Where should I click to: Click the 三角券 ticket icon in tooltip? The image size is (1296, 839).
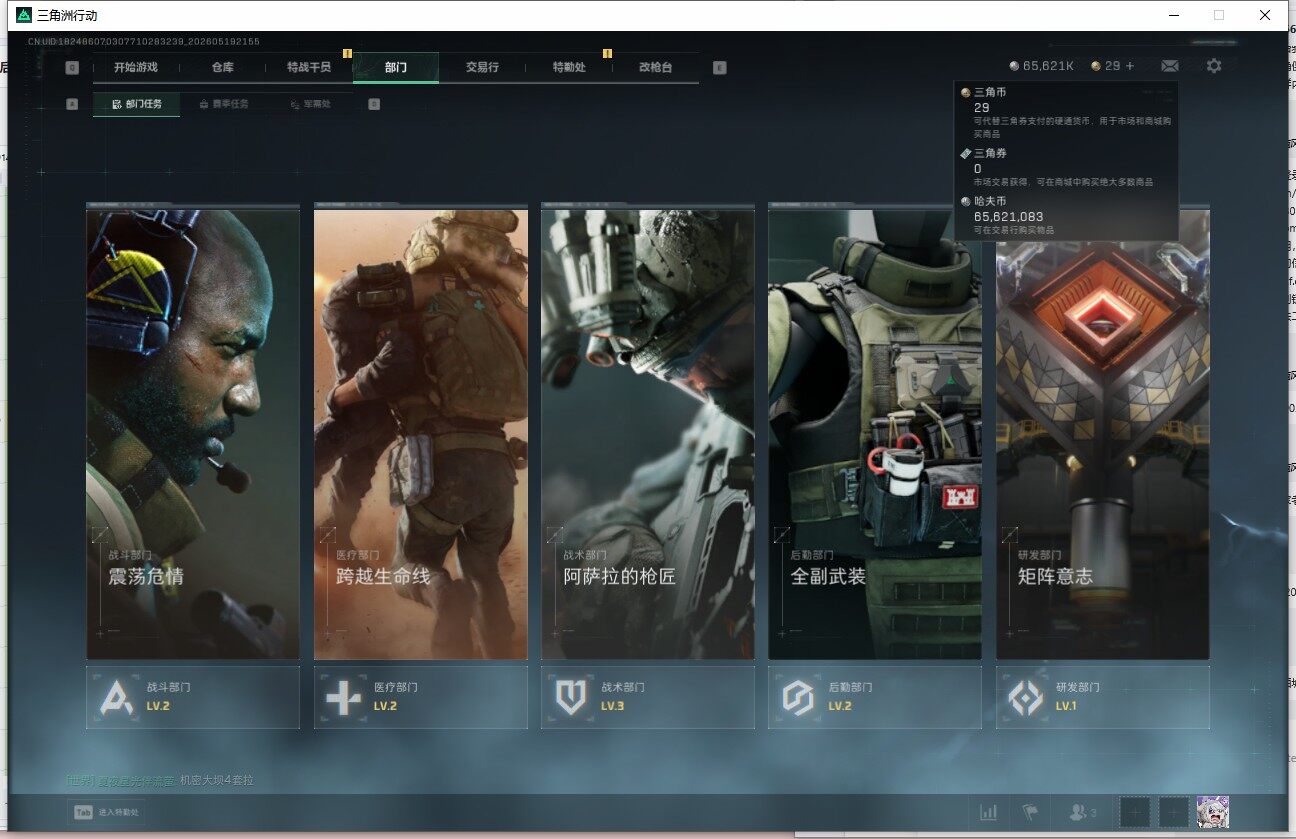coord(966,153)
